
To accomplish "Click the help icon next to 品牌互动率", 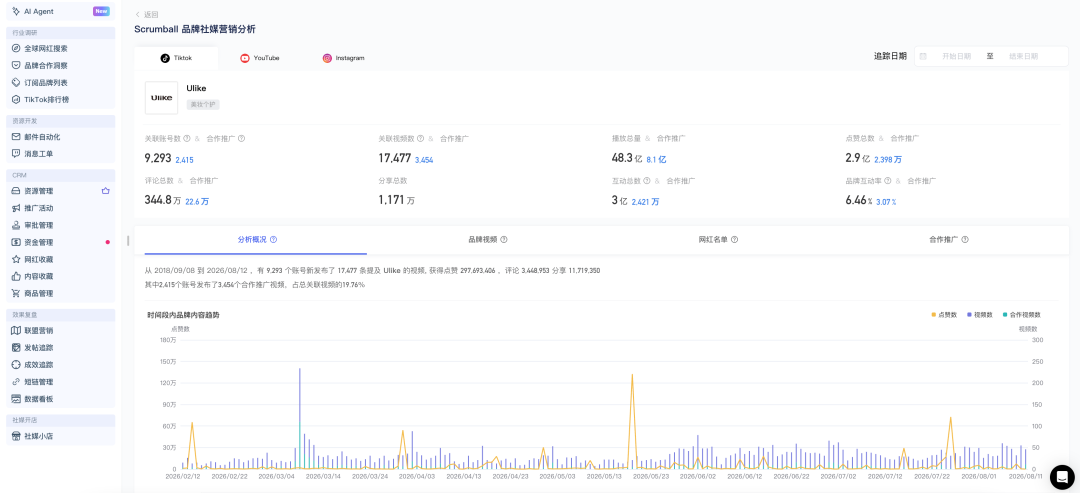I will coord(888,181).
